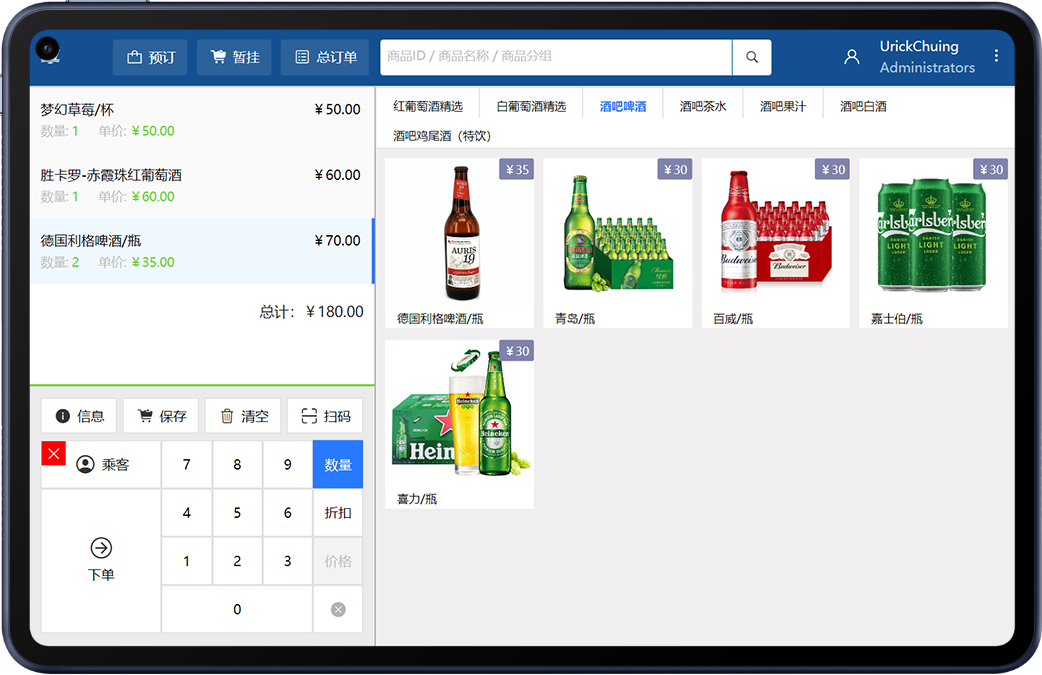The image size is (1042, 675).
Task: Select the 酒吧白酒 category tab
Action: click(863, 106)
